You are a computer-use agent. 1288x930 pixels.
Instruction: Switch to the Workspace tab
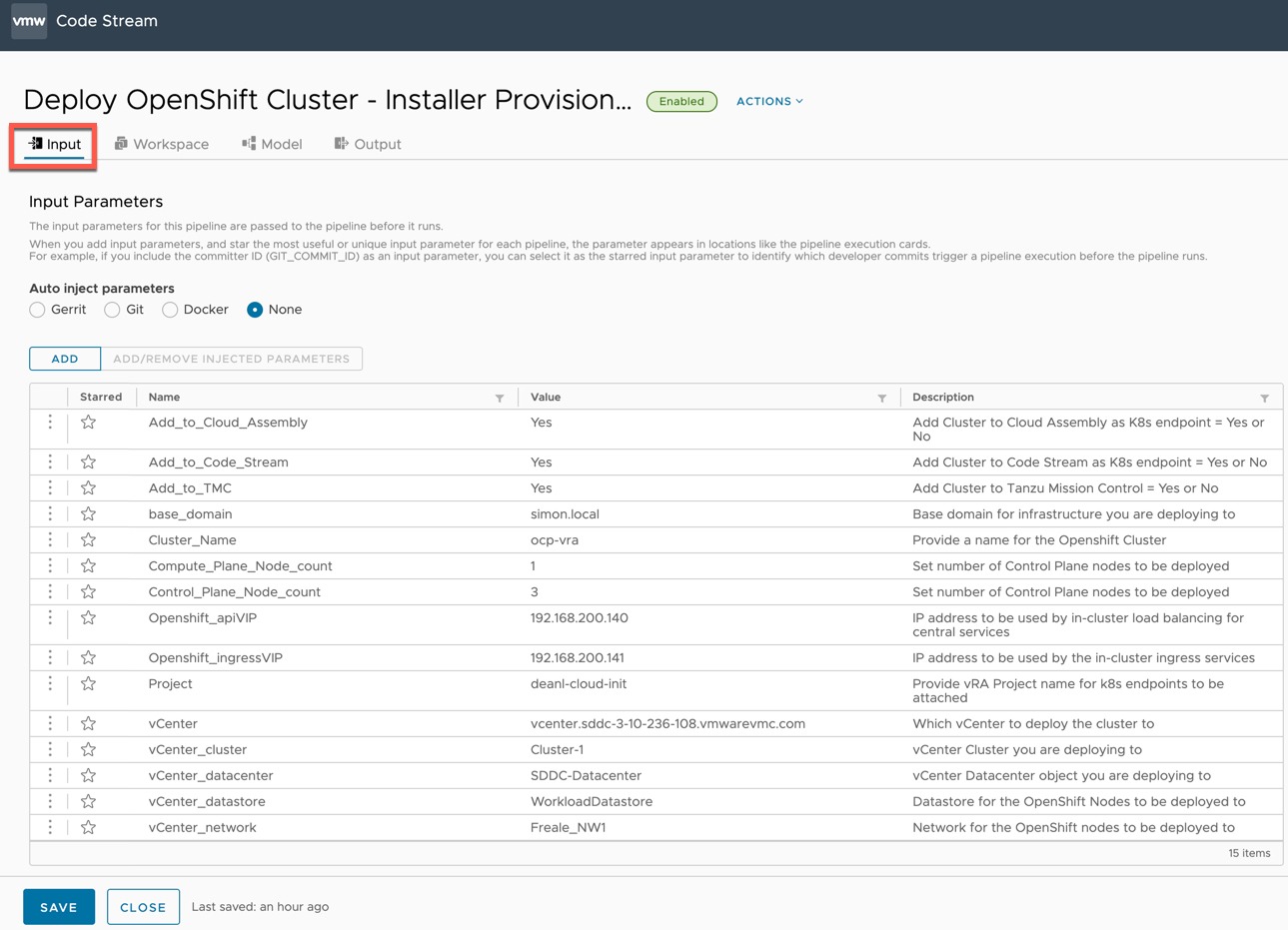pyautogui.click(x=162, y=144)
